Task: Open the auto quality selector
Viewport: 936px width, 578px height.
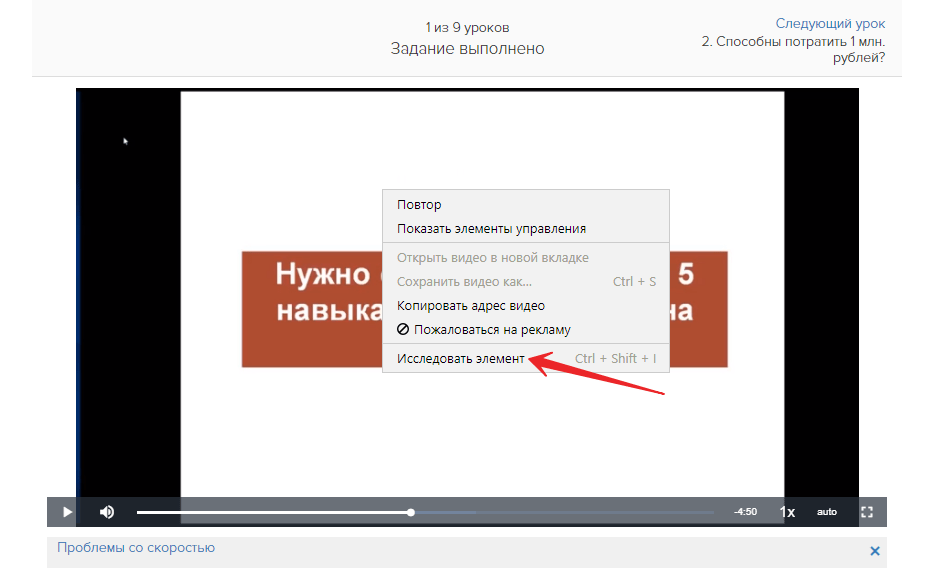Action: coord(827,512)
